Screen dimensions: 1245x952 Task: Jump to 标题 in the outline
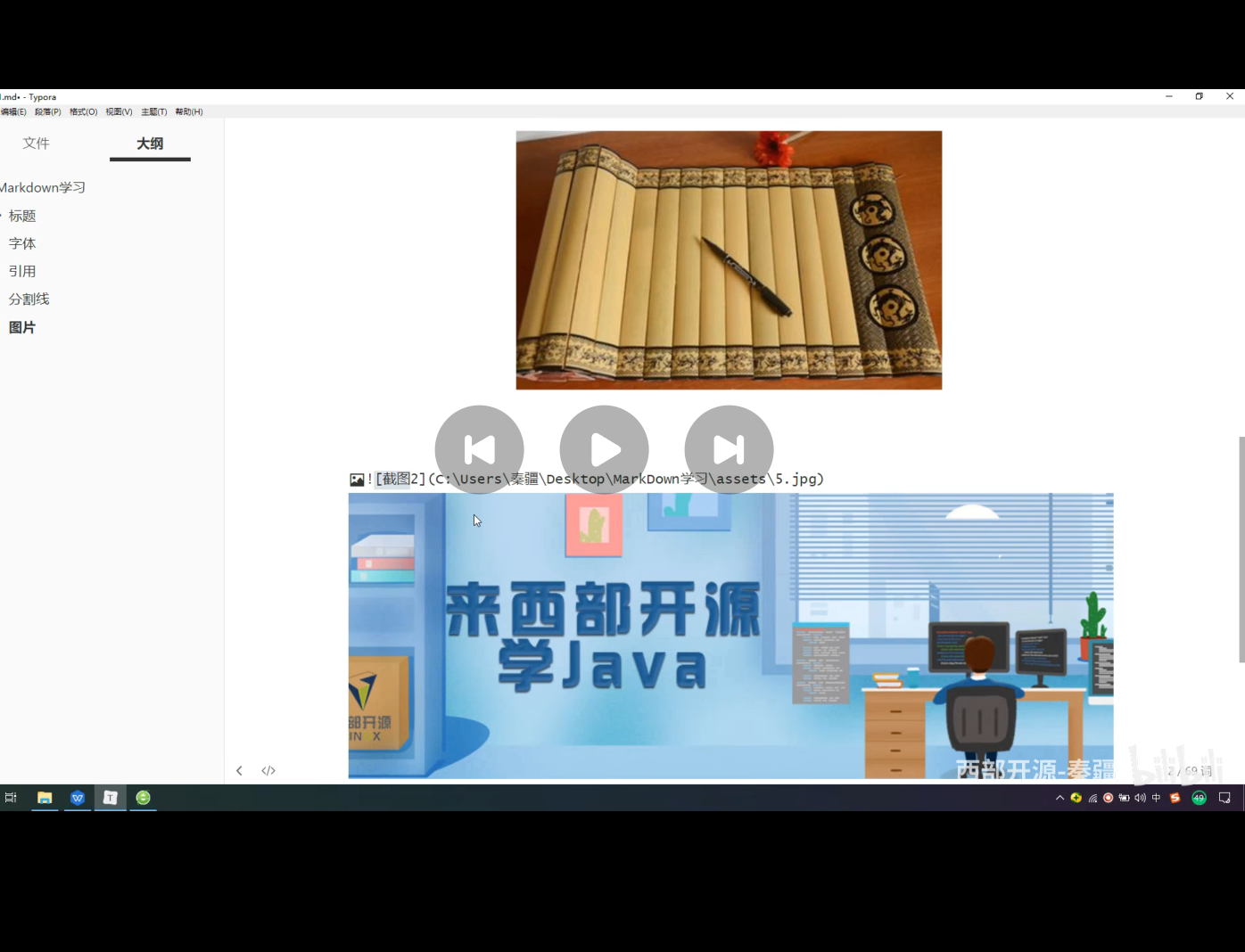click(22, 216)
